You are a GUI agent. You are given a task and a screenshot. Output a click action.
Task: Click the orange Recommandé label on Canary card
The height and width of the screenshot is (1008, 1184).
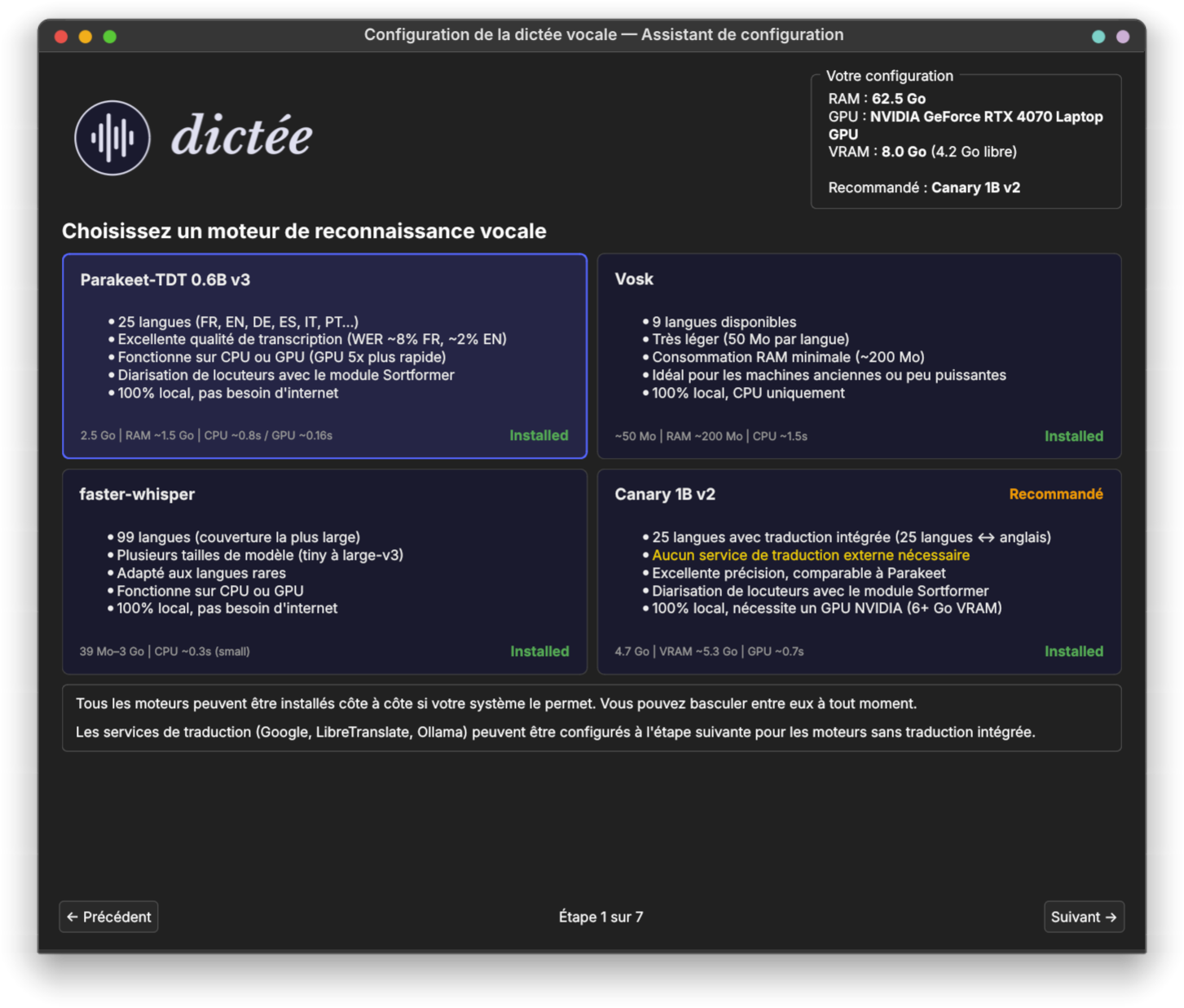coord(1056,494)
